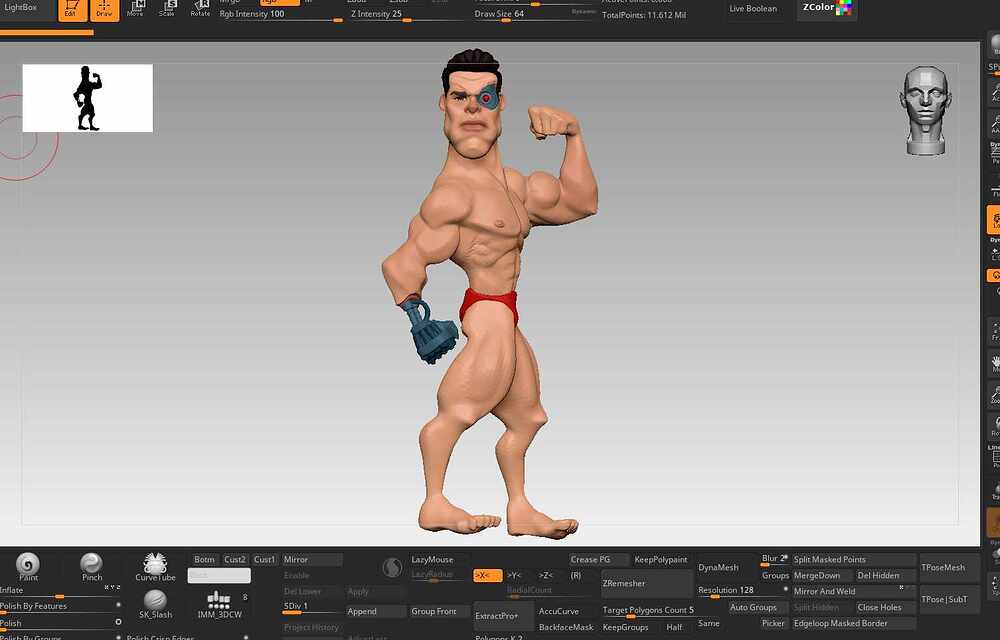Adjust the DynaMesh Resolution slider

coord(743,592)
